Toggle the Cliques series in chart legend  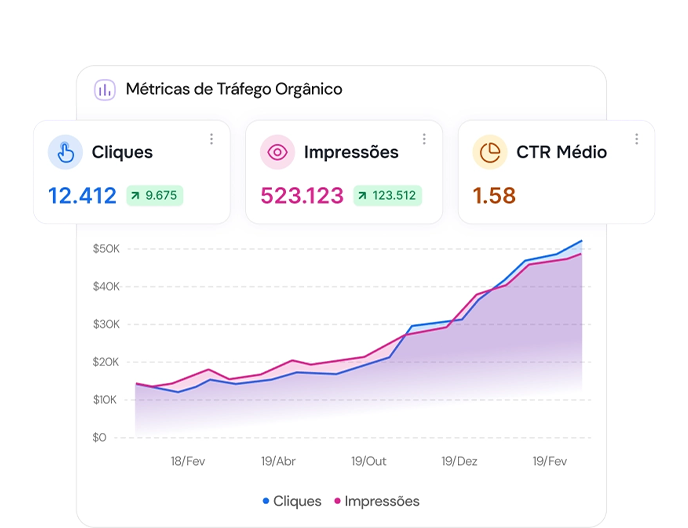click(x=297, y=501)
